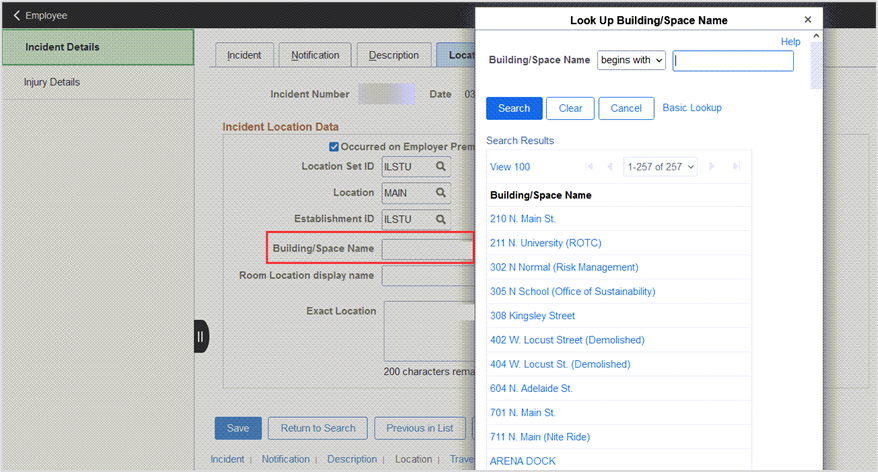Viewport: 878px width, 472px height.
Task: Open Injury Details in sidebar
Action: pyautogui.click(x=98, y=82)
